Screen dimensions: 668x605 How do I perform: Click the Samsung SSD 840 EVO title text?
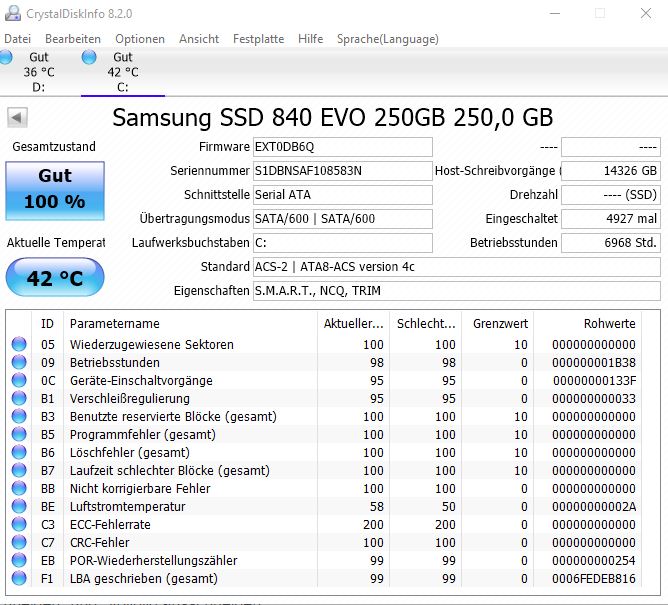click(333, 118)
